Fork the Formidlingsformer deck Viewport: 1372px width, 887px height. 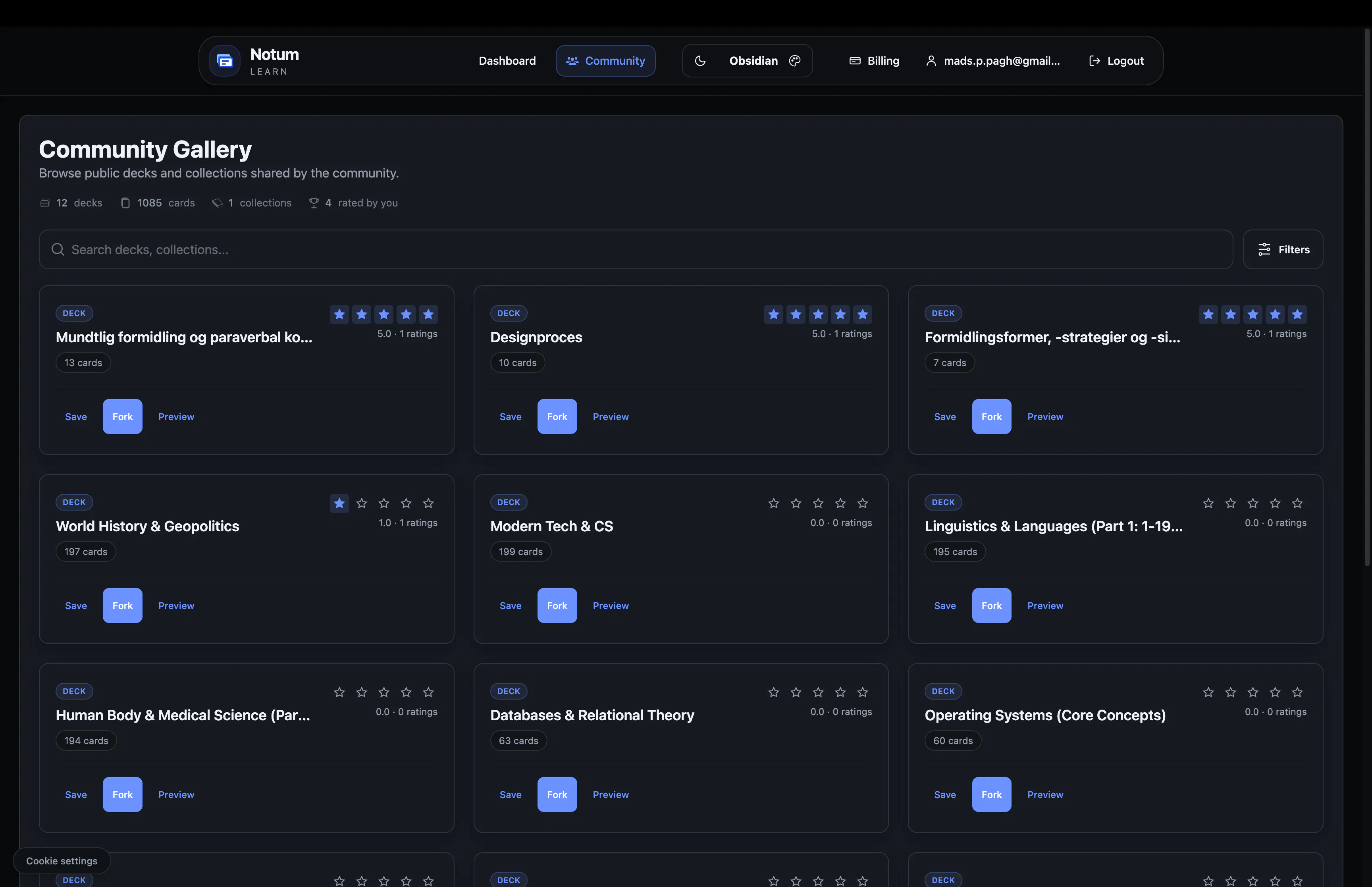click(991, 417)
